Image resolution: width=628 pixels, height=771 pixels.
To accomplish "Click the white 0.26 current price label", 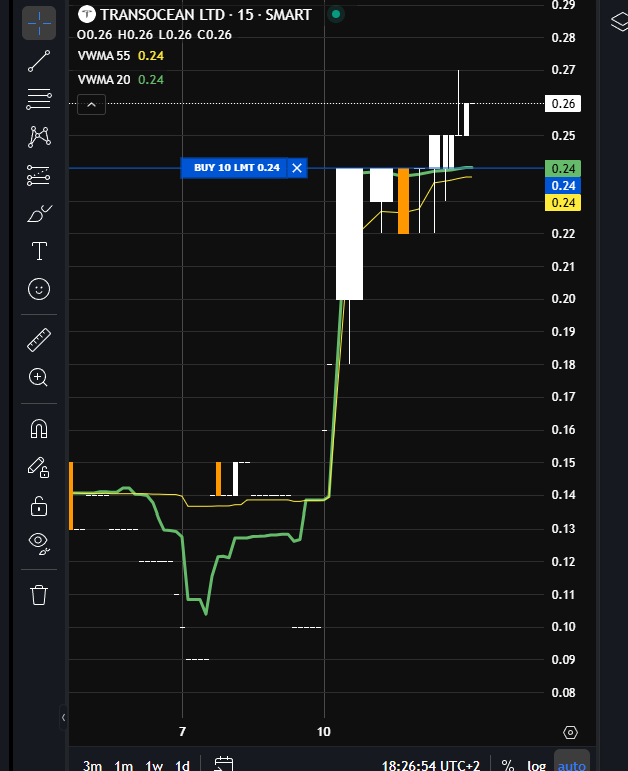I will point(563,104).
